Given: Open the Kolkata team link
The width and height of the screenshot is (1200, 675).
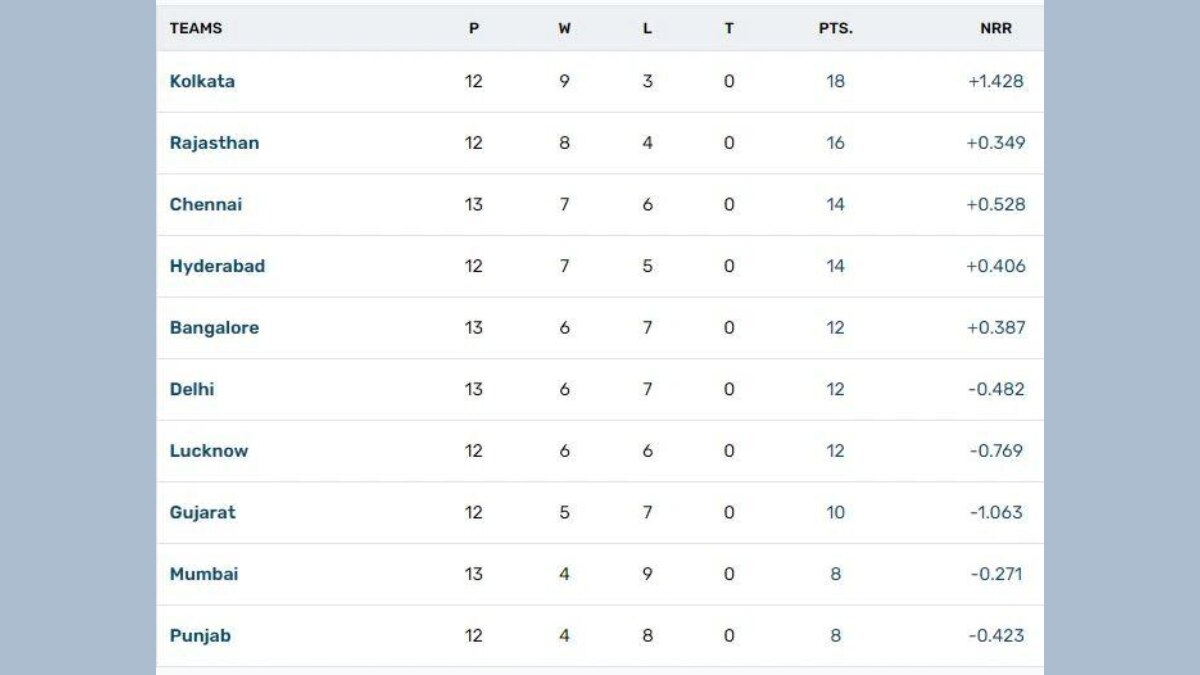Looking at the screenshot, I should coord(202,81).
